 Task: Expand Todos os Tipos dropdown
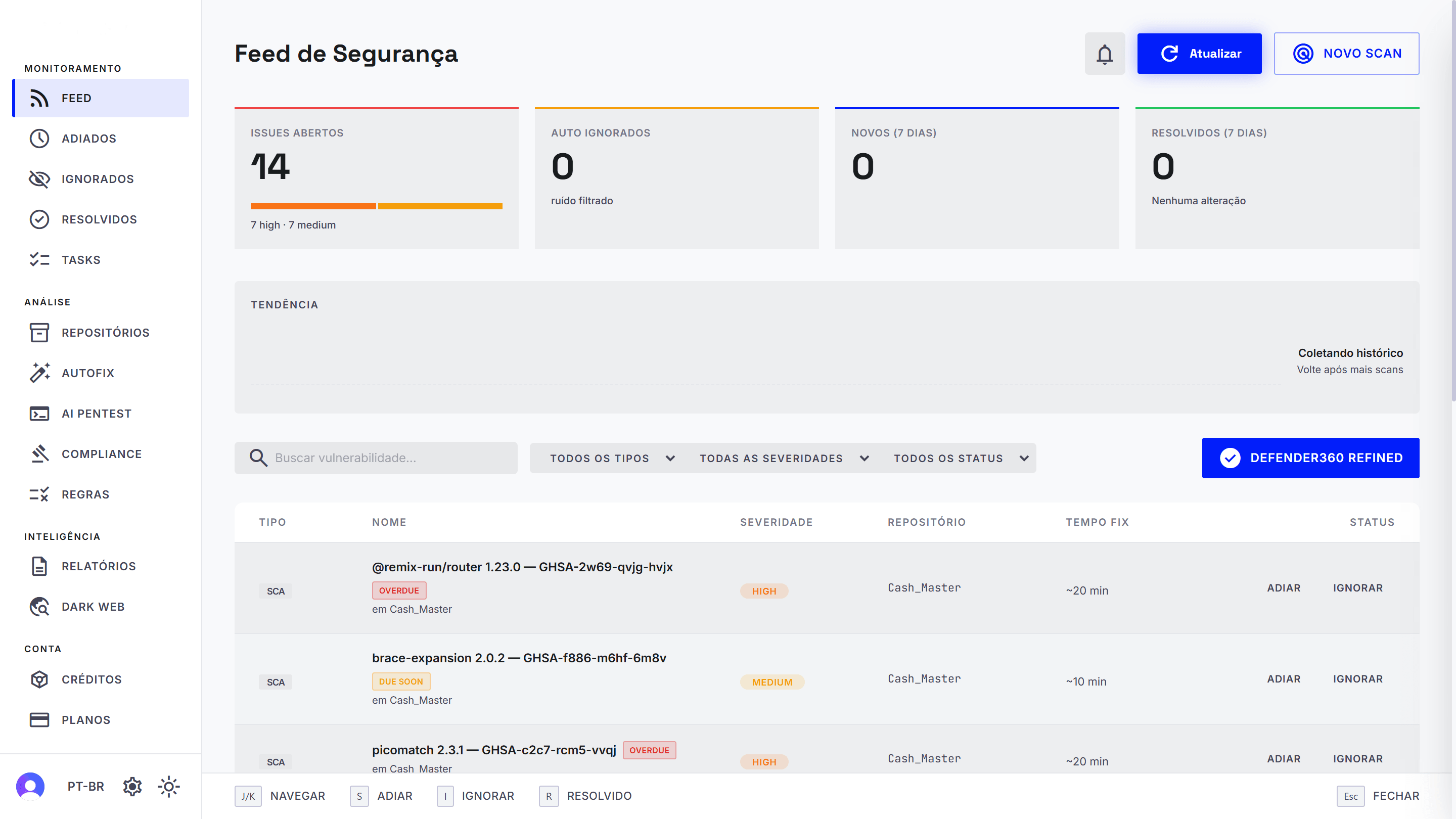pos(613,459)
